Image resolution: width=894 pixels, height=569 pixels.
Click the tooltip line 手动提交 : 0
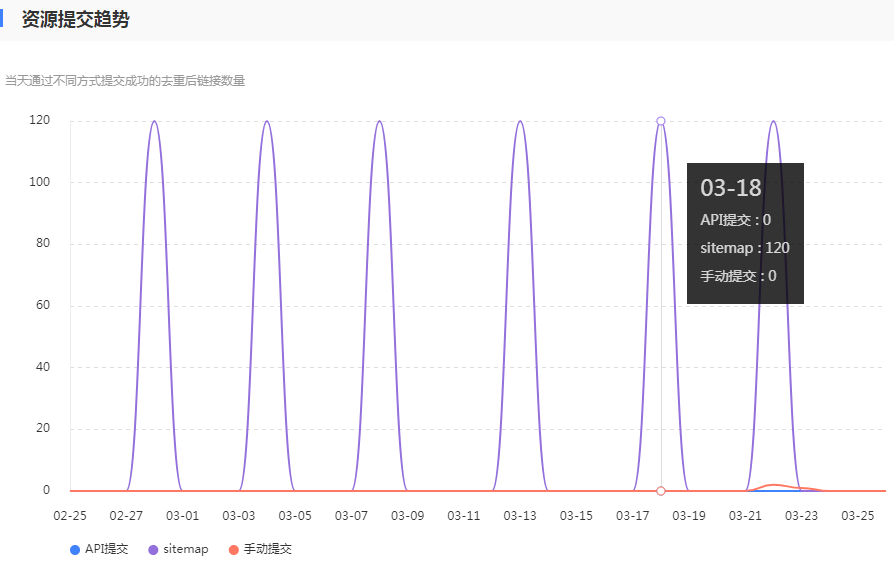[x=738, y=276]
